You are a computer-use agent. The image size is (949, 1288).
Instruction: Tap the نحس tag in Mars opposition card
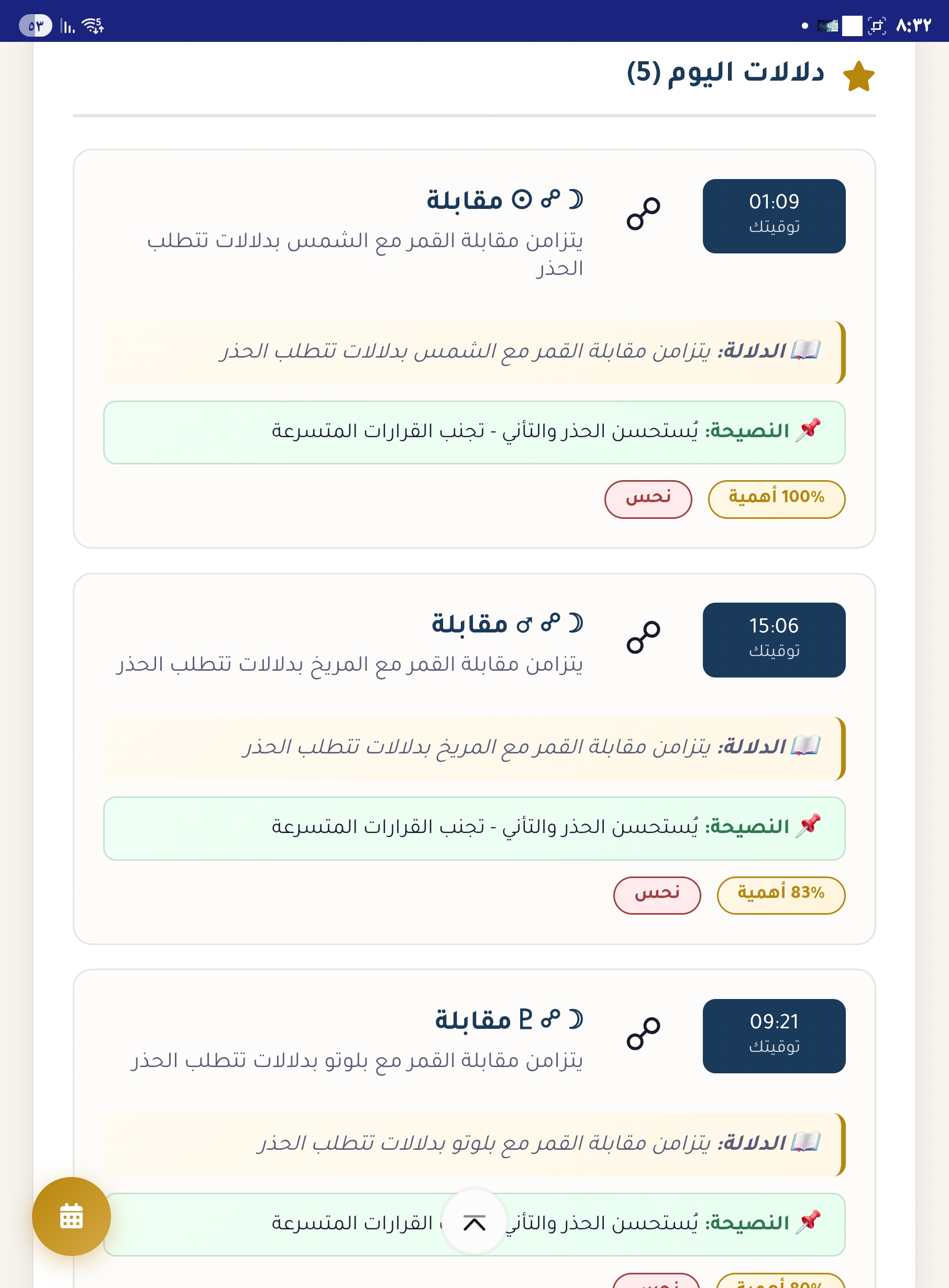(657, 894)
